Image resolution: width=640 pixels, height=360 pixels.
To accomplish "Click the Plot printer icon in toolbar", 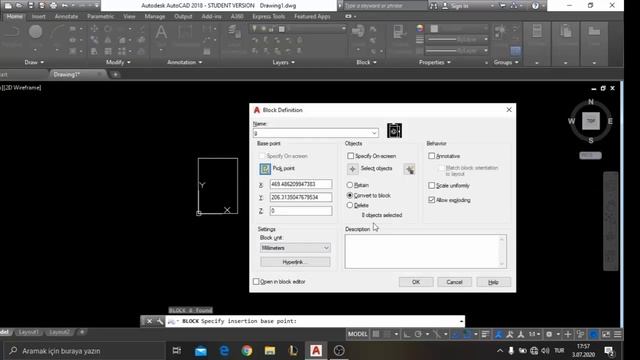I will [x=53, y=6].
